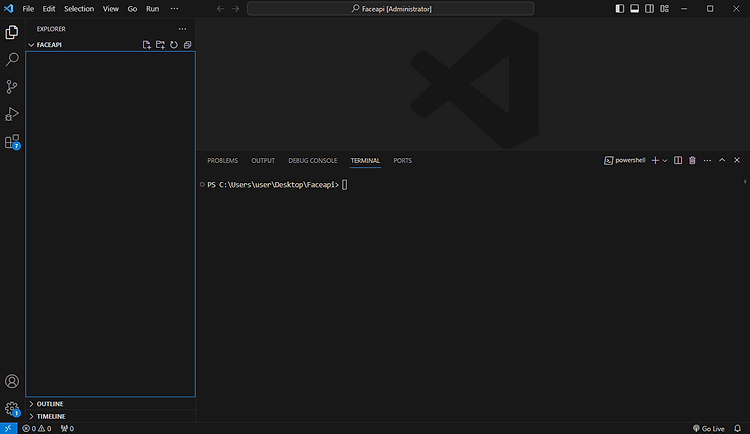Viewport: 750px width, 434px height.
Task: Switch to the TERMINAL tab
Action: [x=365, y=160]
